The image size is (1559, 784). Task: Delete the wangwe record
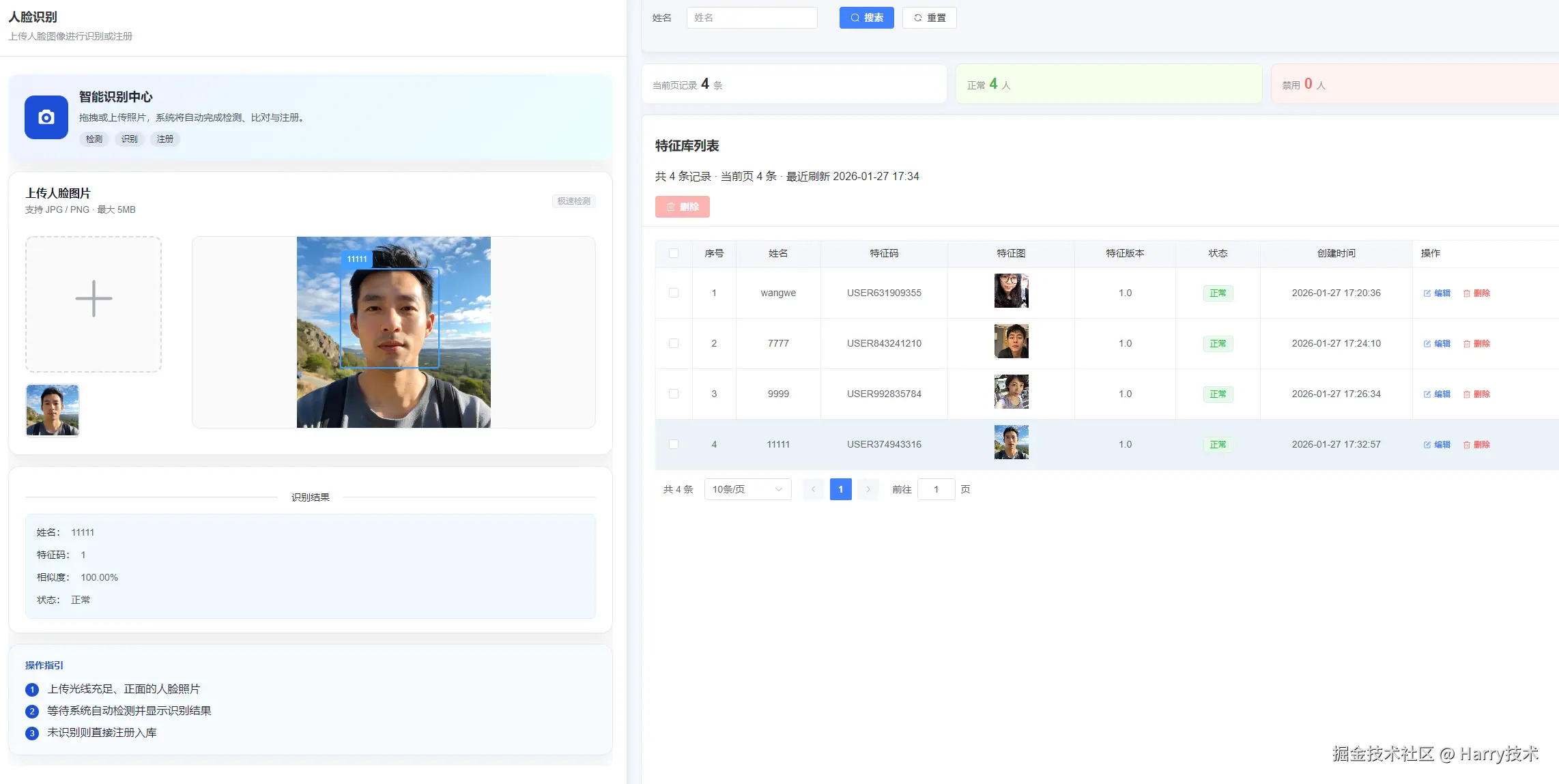tap(1476, 293)
